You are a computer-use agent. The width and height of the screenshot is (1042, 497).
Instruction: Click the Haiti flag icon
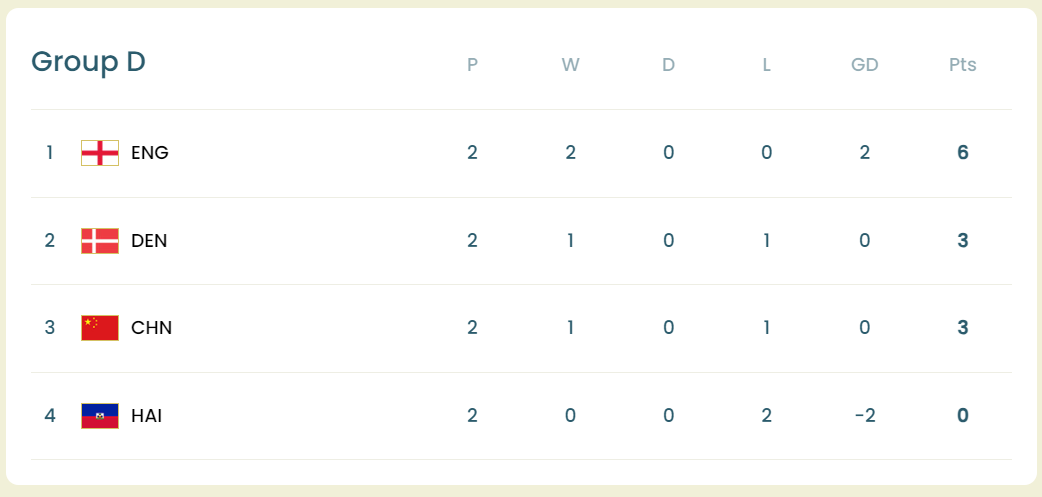click(x=100, y=416)
